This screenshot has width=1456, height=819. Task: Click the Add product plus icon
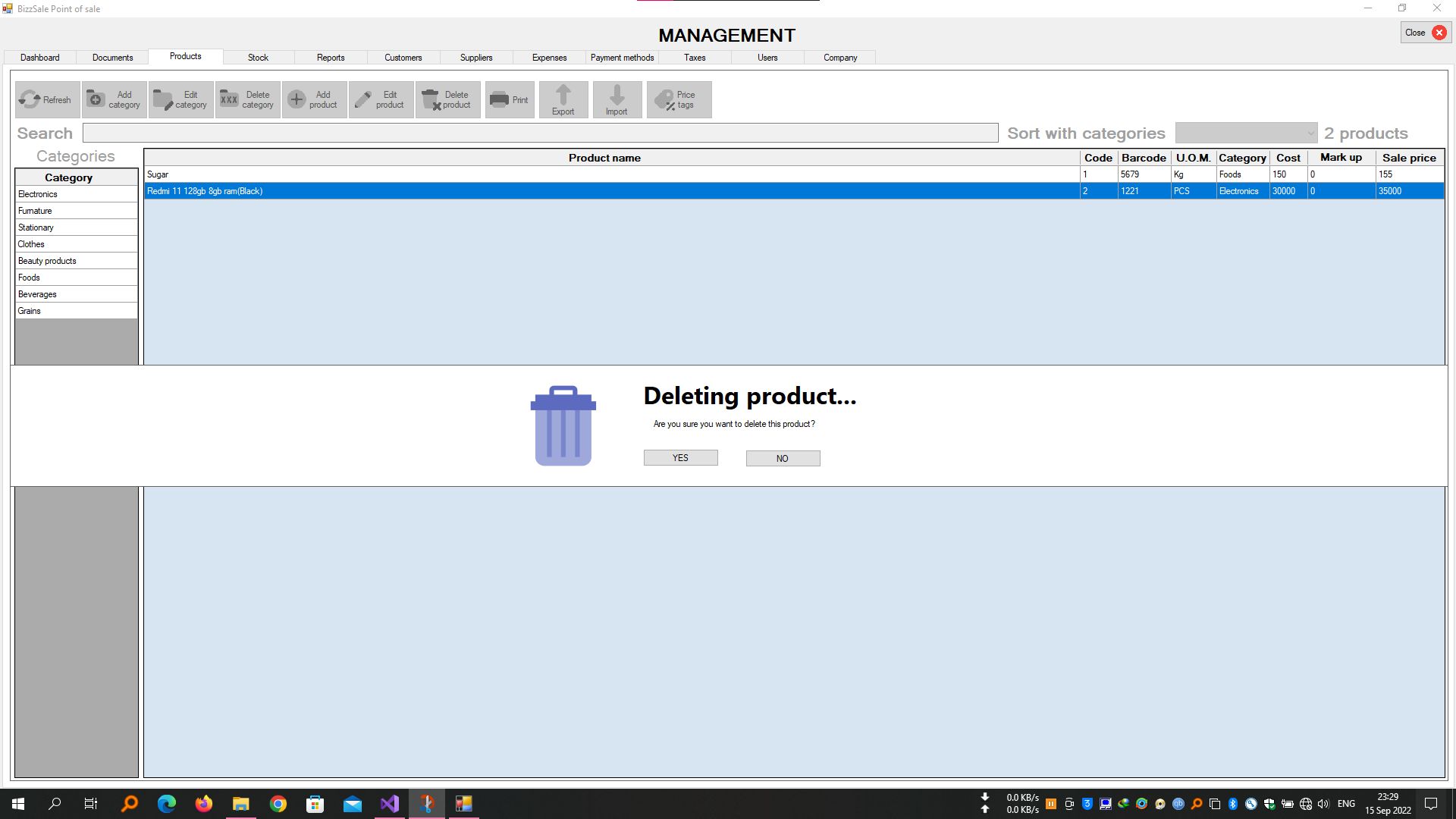(297, 99)
